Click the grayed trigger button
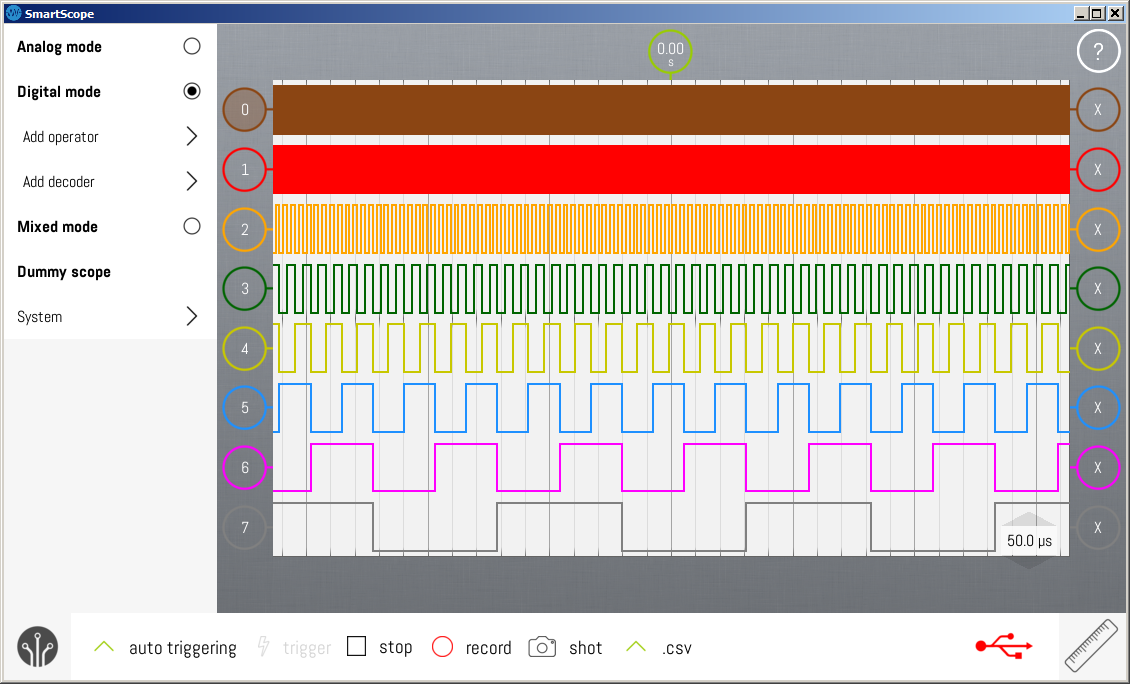Viewport: 1130px width, 684px height. 295,647
